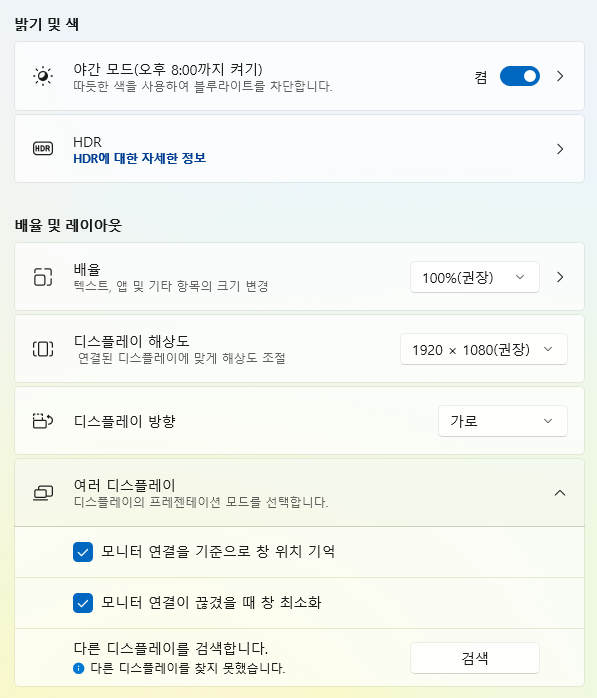
Task: Turn off the night light toggle
Action: (520, 76)
